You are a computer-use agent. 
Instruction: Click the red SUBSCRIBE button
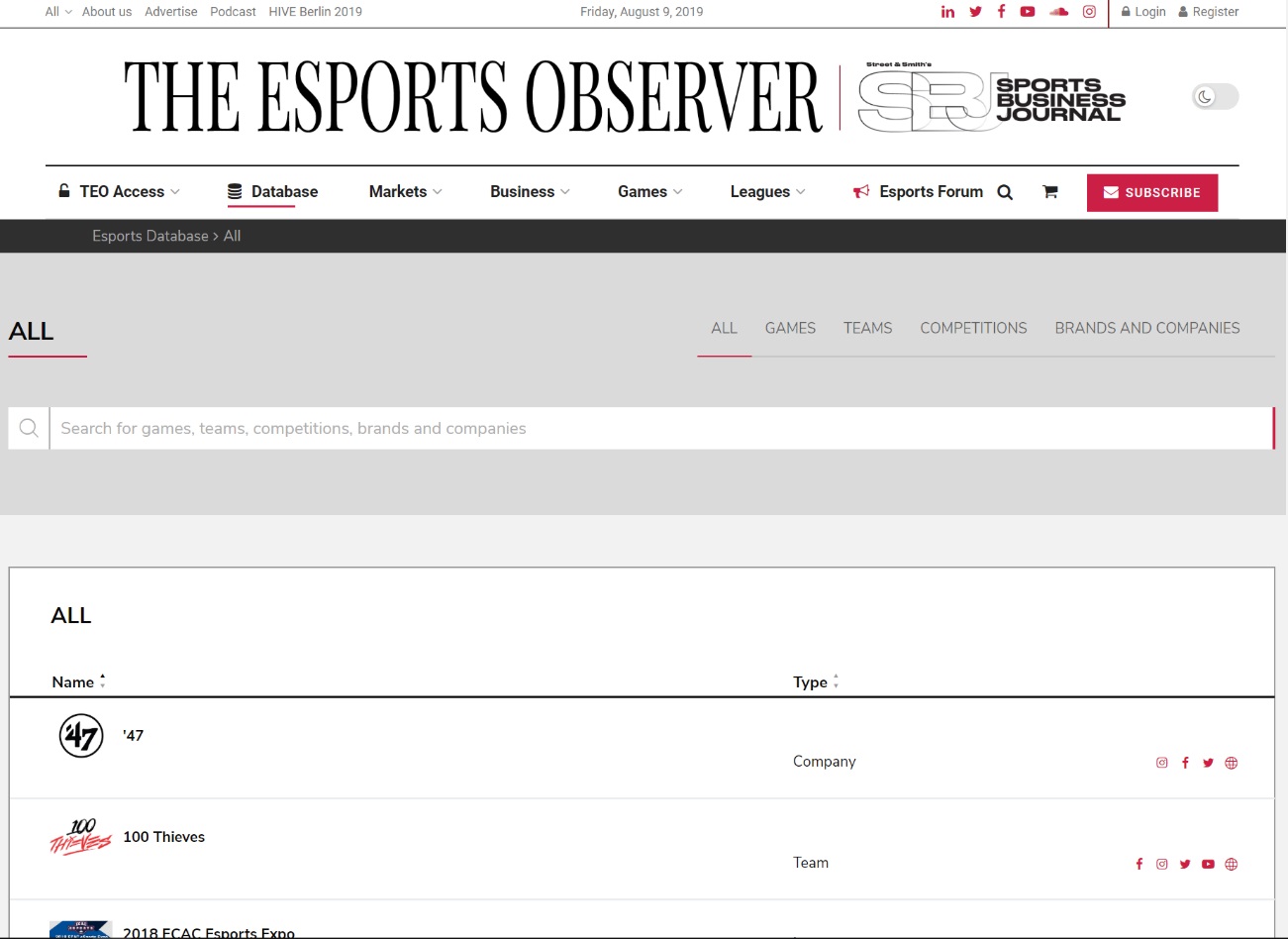1152,193
